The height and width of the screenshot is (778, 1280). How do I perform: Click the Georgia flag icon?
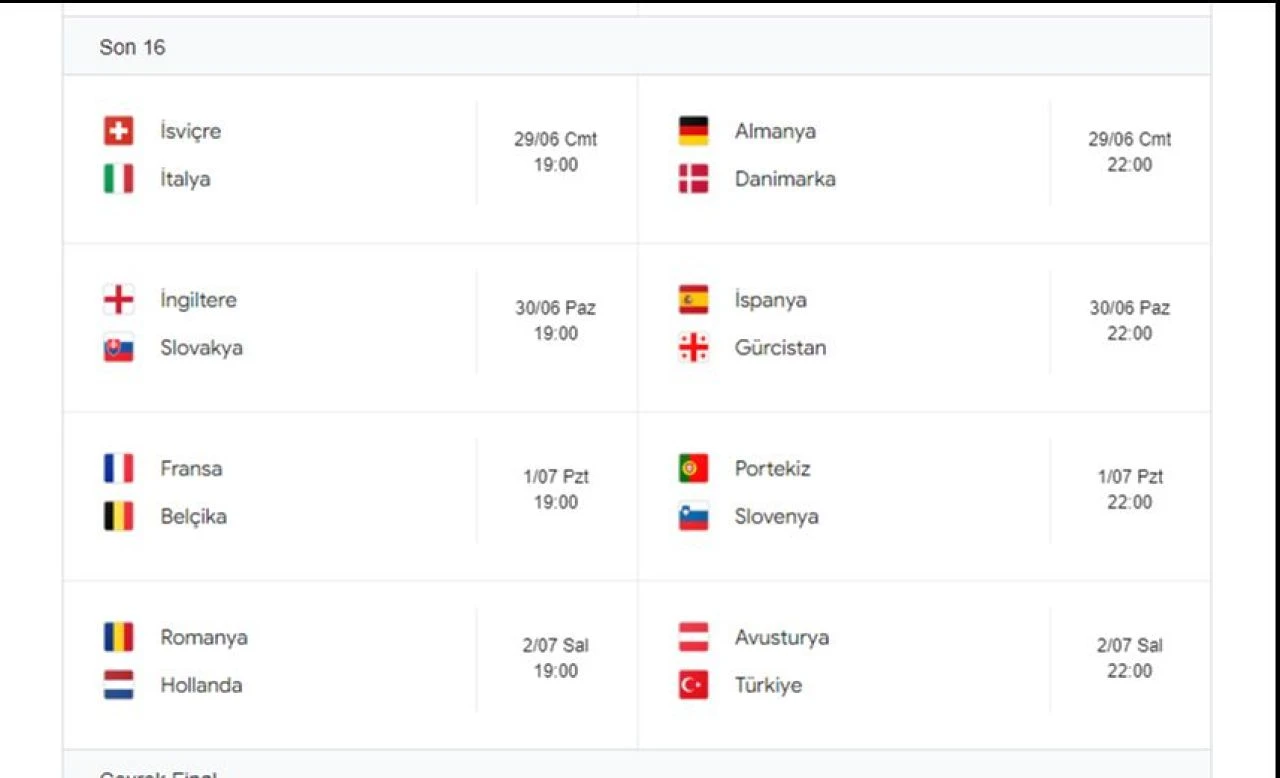(693, 348)
